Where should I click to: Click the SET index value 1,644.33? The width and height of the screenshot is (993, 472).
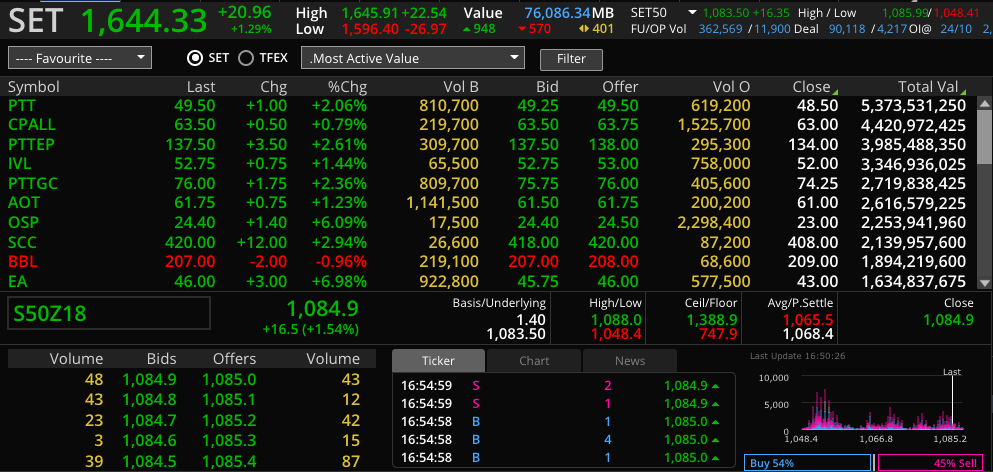[x=144, y=20]
